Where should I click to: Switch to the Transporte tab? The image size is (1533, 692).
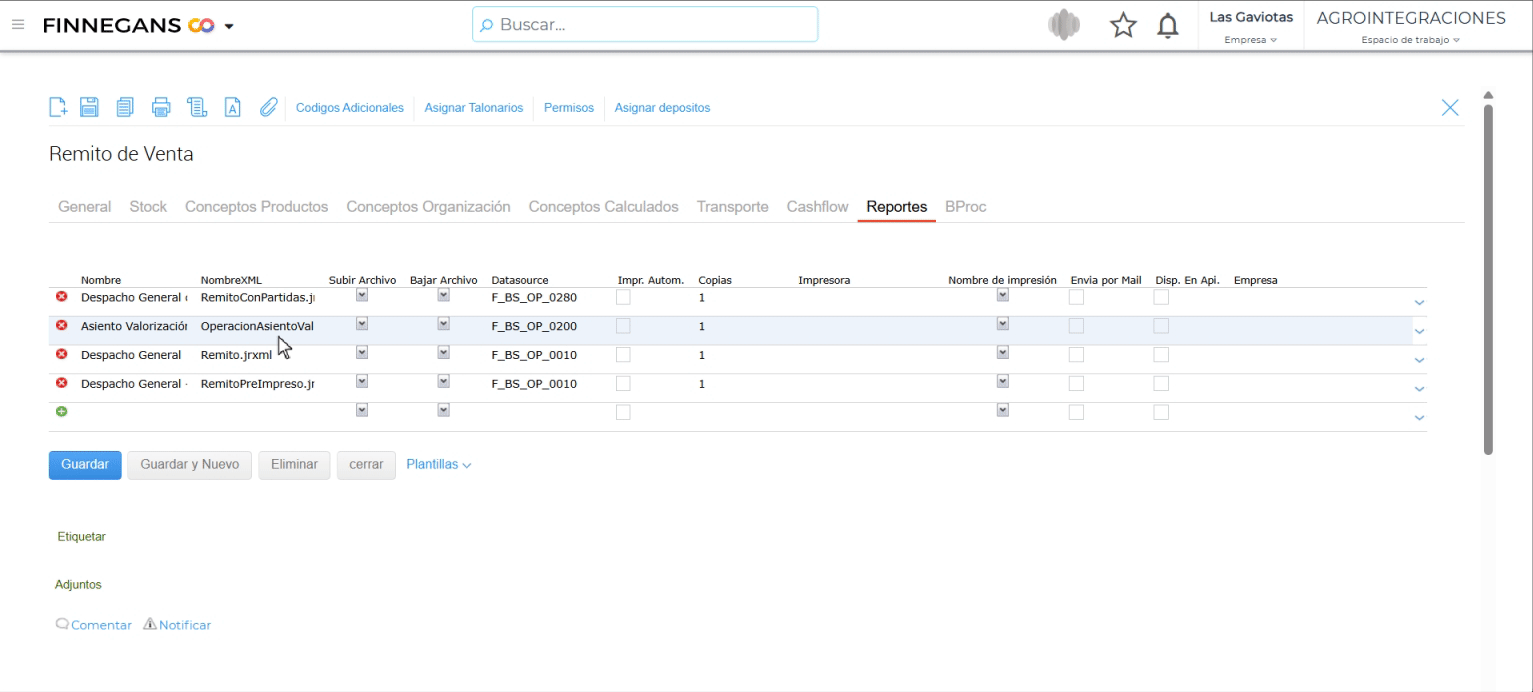[x=733, y=207]
